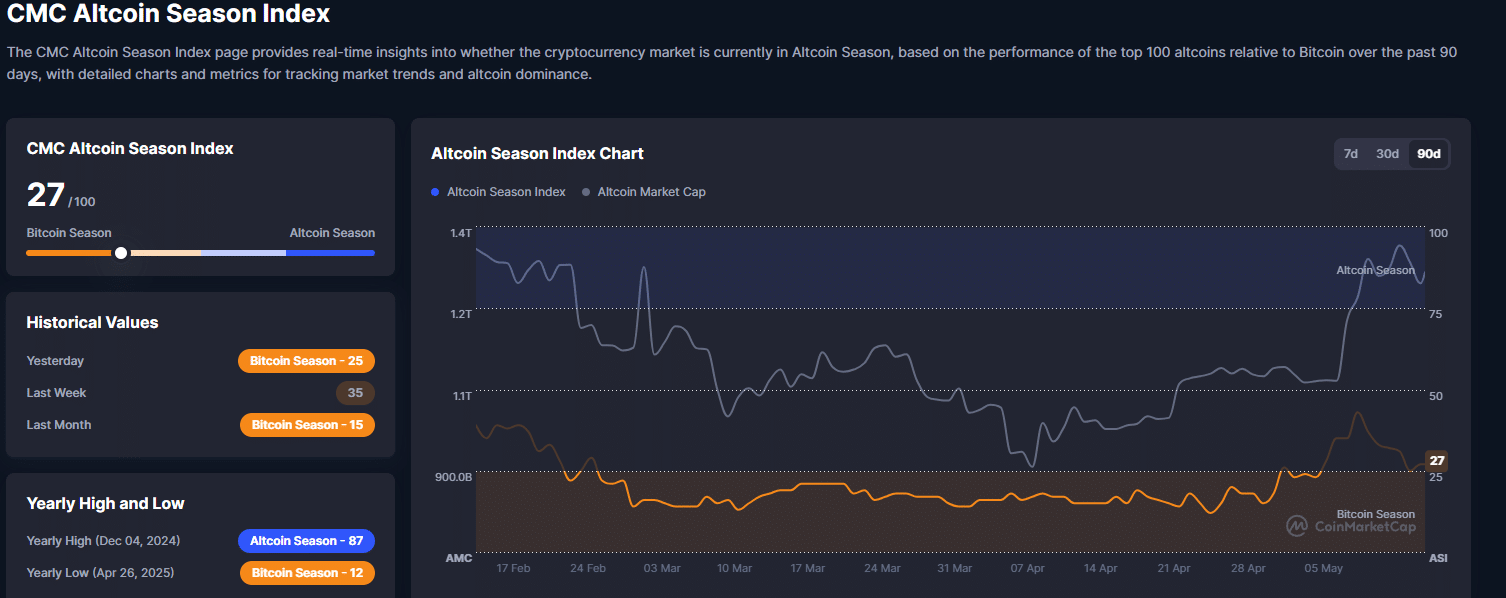Switch chart range to 7d
The image size is (1506, 598).
(x=1350, y=154)
